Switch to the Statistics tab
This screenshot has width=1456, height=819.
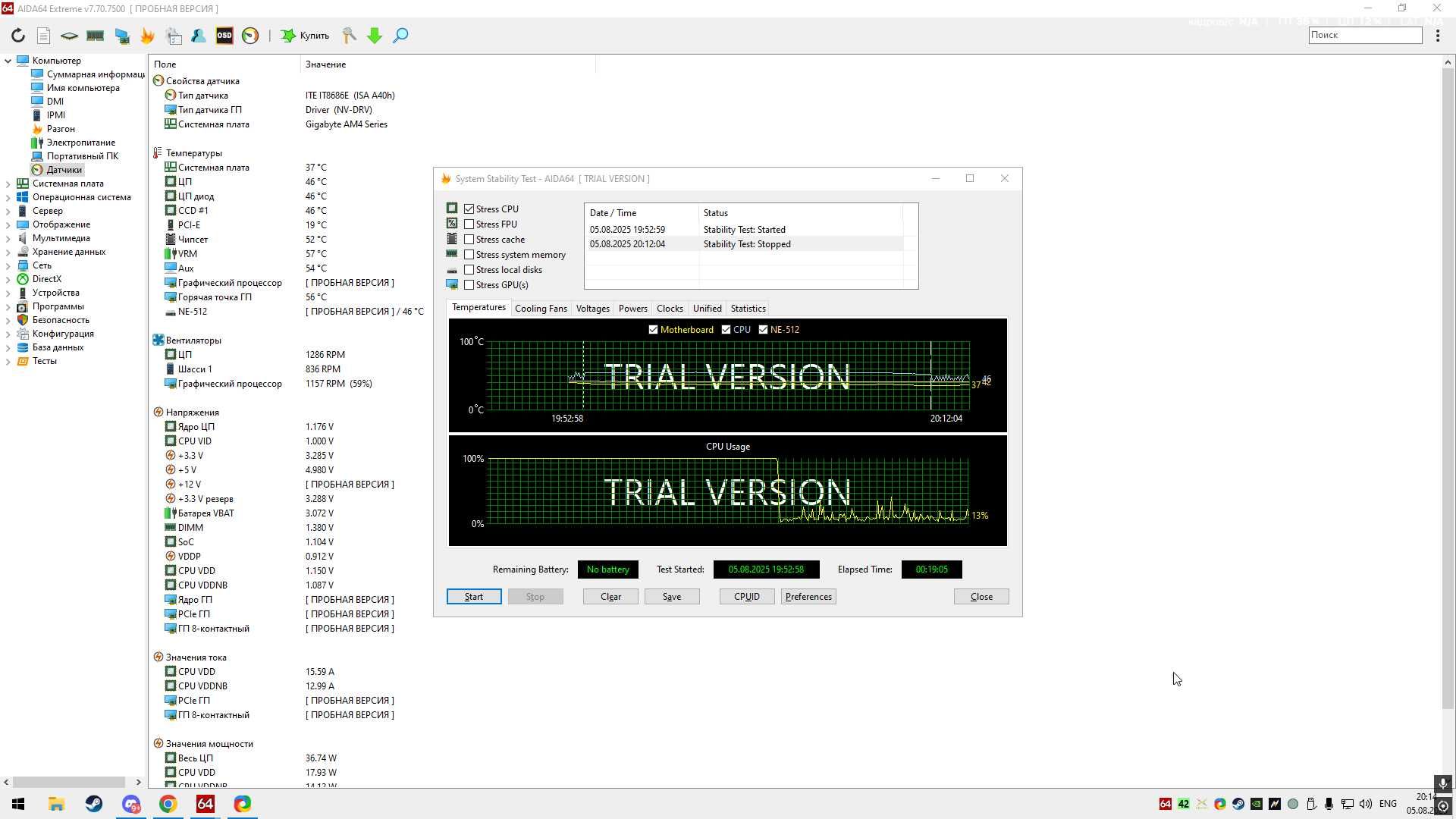748,309
